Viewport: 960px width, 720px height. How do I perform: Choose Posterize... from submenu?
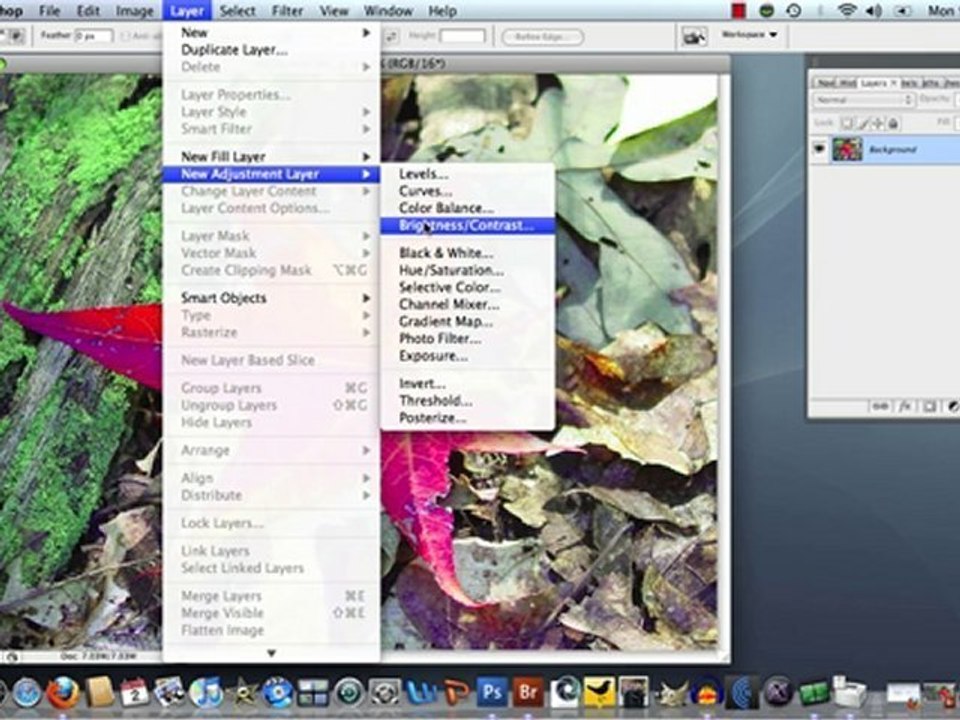click(468, 419)
